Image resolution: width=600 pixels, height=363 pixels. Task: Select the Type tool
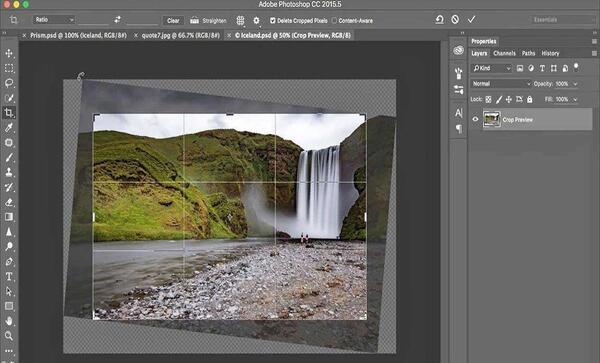coord(9,277)
